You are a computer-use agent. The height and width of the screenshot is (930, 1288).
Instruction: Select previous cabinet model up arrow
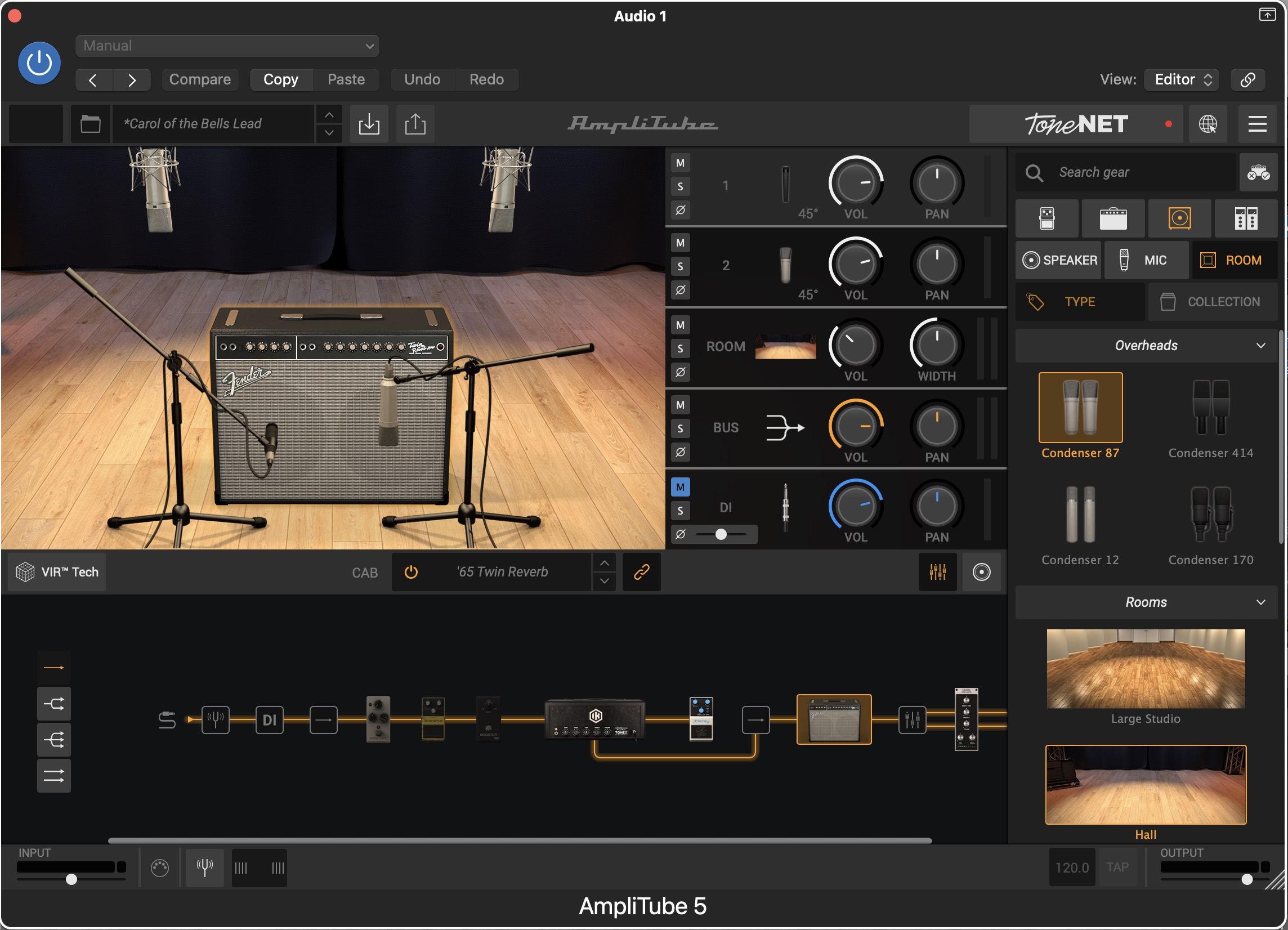605,563
